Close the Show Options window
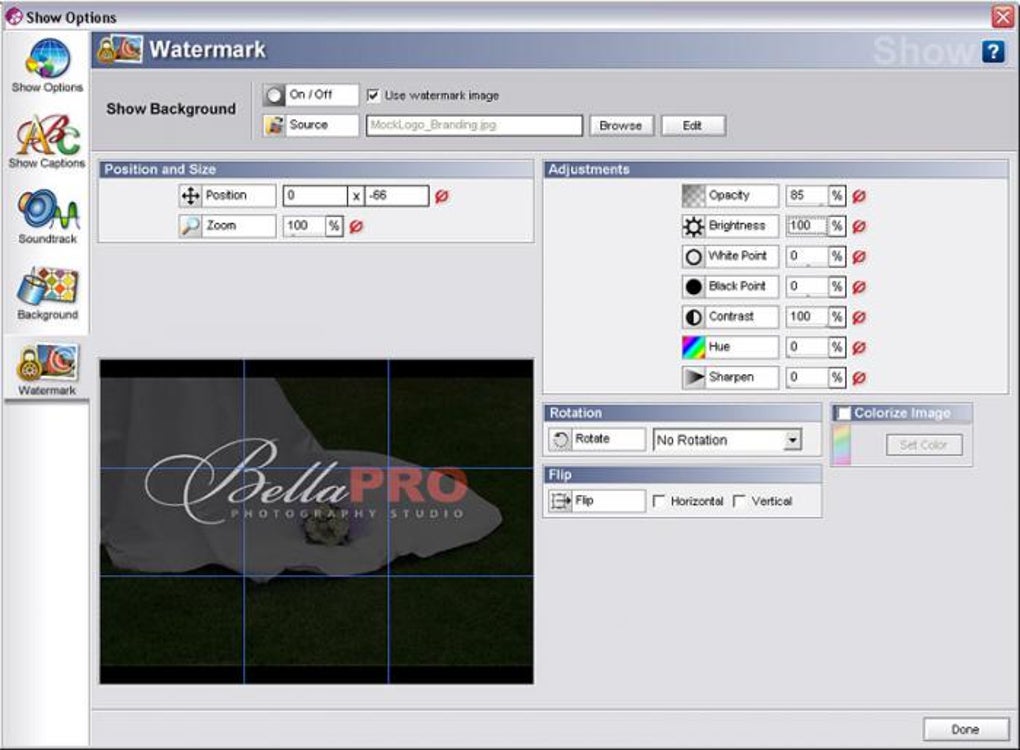 click(1002, 16)
